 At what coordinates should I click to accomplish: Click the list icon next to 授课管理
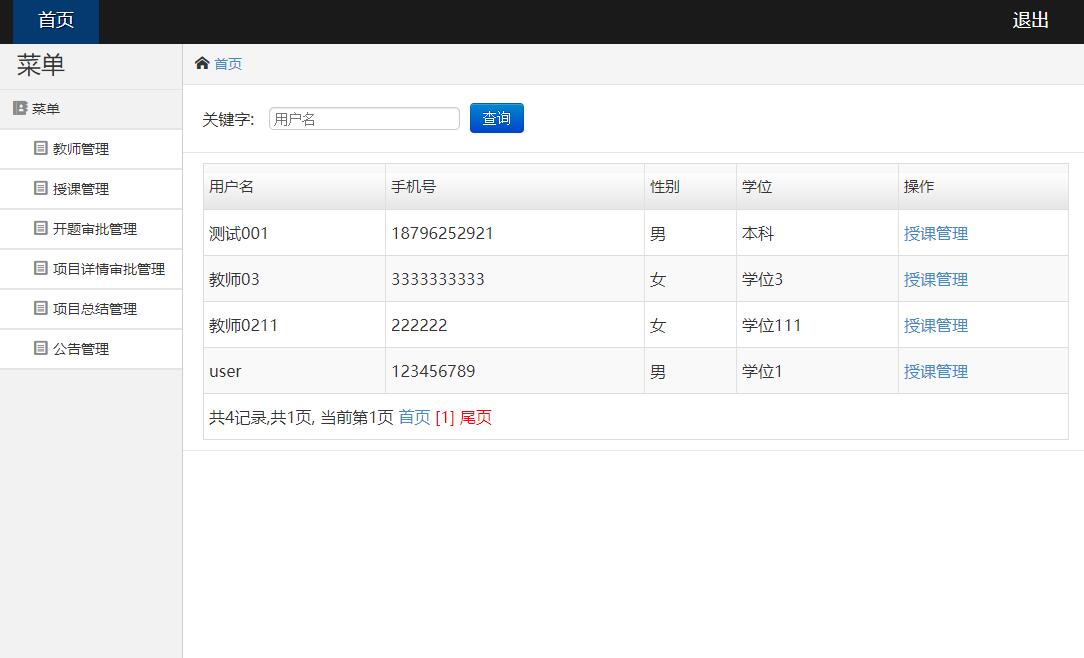point(41,188)
